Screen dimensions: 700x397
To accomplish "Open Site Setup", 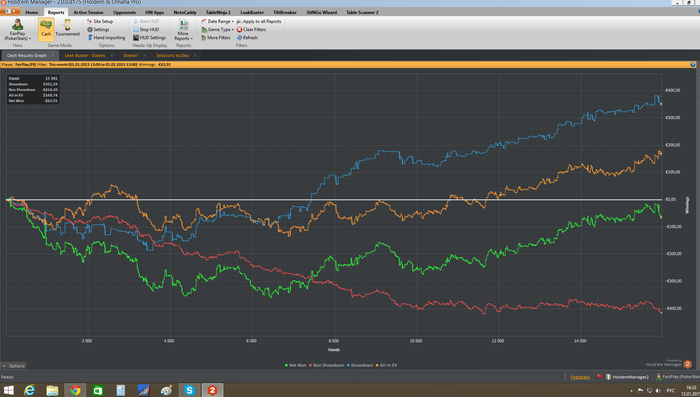I will 100,21.
